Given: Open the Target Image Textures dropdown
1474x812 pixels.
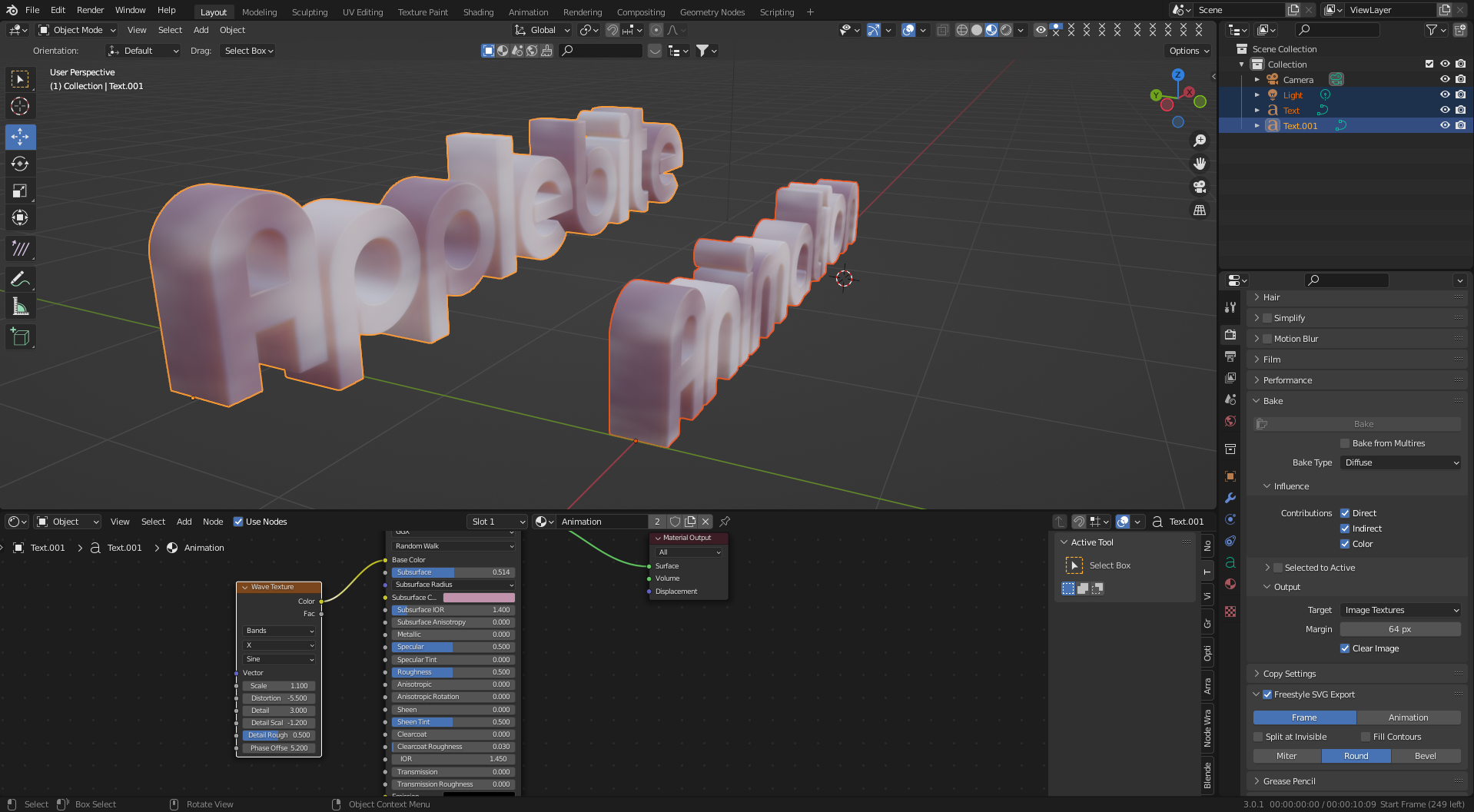Looking at the screenshot, I should click(1400, 610).
